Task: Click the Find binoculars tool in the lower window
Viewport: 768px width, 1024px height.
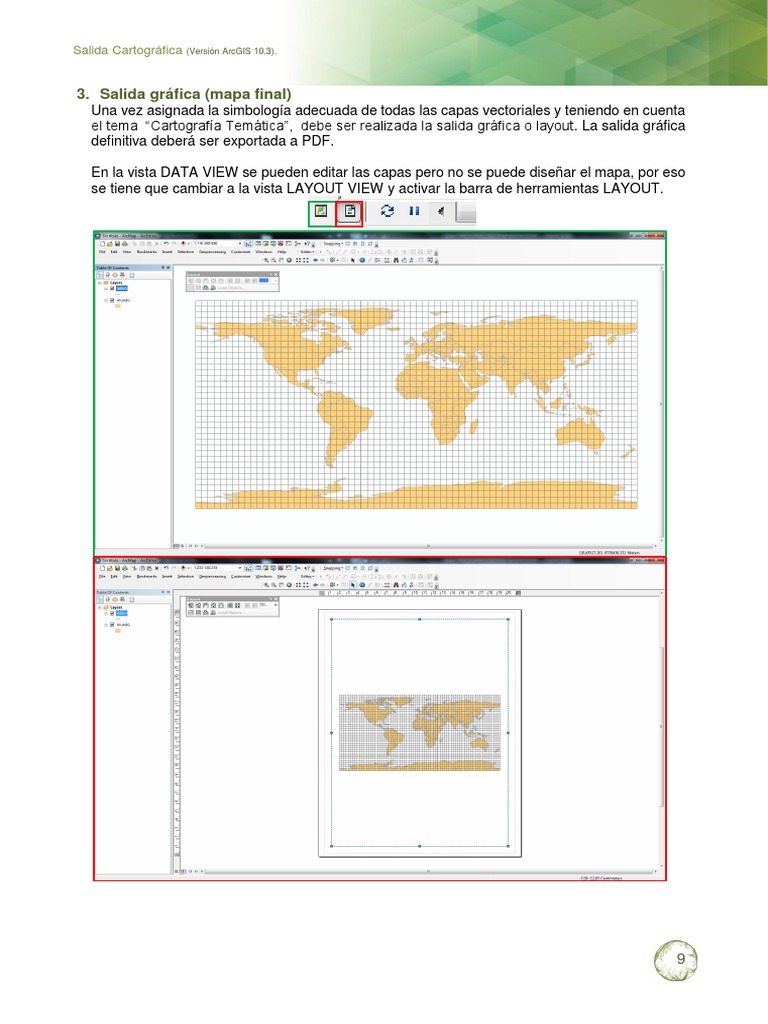Action: tap(396, 584)
